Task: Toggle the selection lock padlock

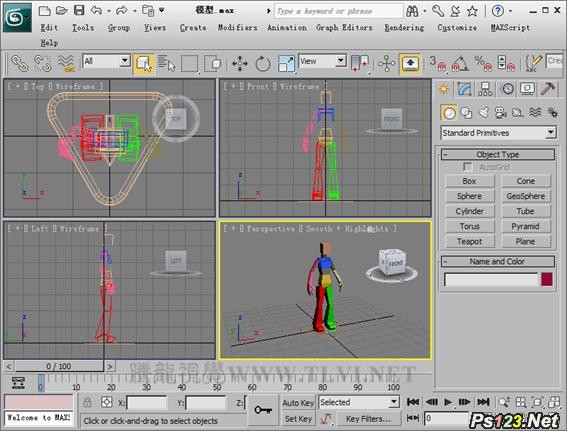Action: click(87, 402)
